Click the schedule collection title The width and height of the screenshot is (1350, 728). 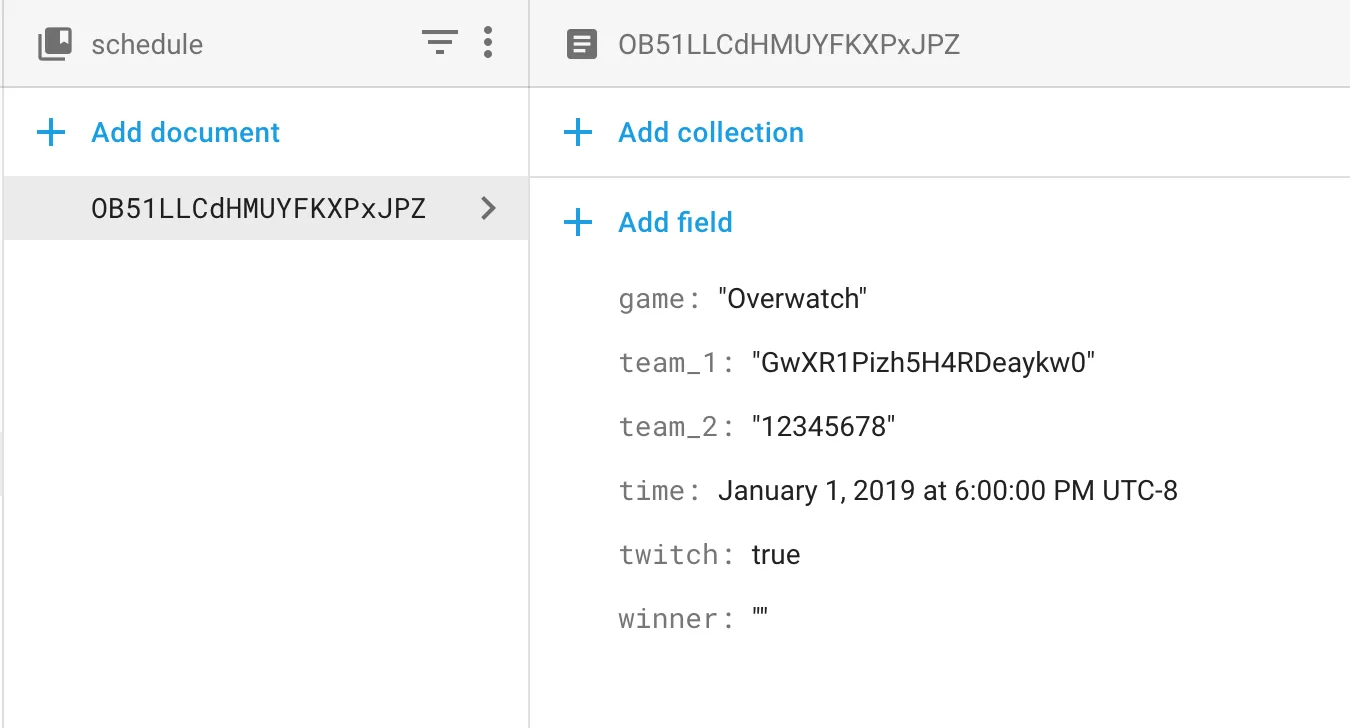147,44
